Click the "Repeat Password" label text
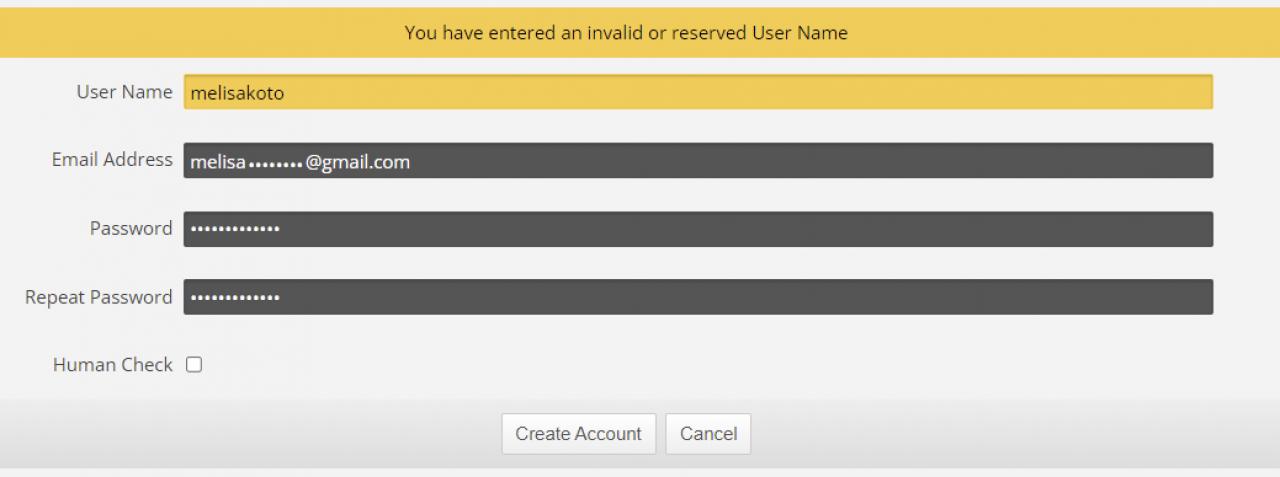Screen dimensions: 1280x477 [x=99, y=298]
